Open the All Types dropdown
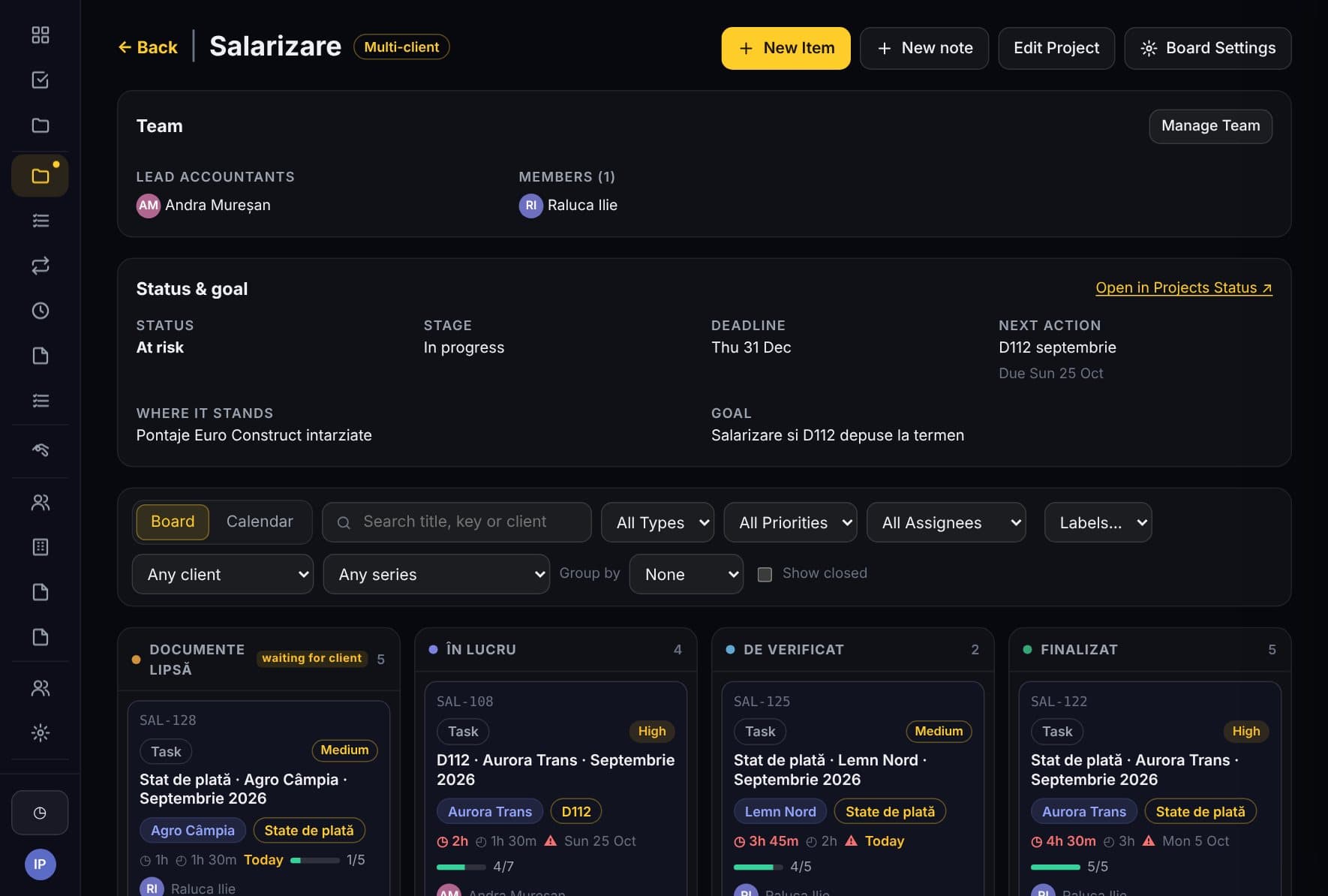 [657, 522]
